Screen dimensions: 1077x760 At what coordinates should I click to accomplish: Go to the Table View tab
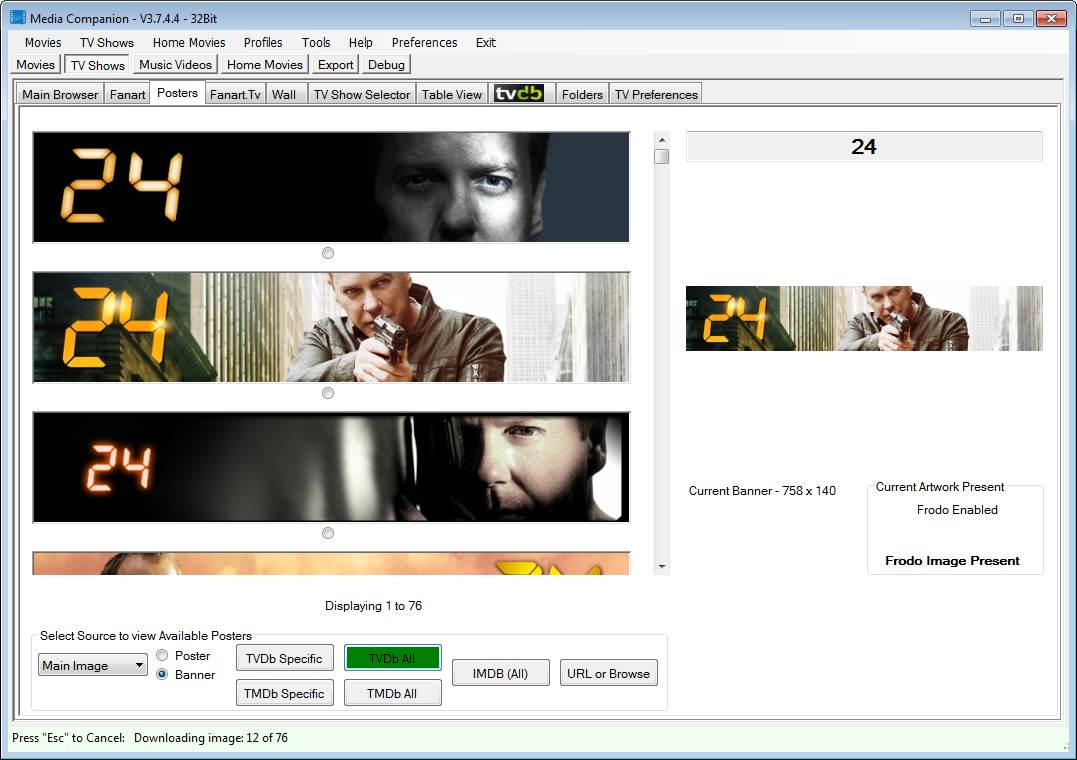pos(452,94)
